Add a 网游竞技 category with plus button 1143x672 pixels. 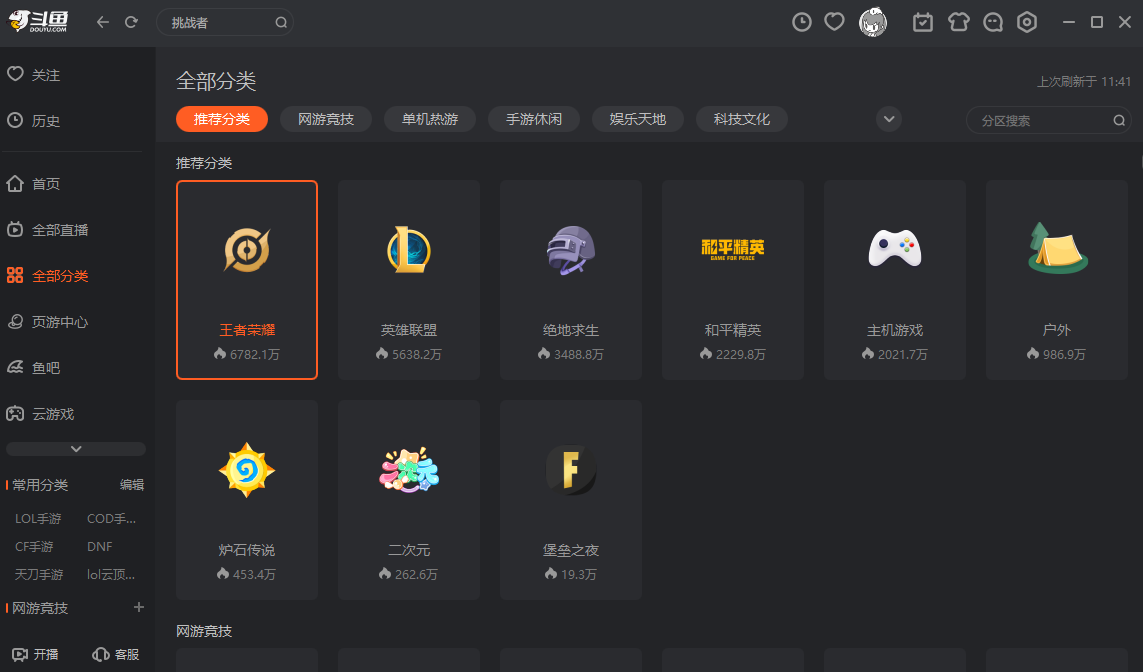pyautogui.click(x=139, y=607)
